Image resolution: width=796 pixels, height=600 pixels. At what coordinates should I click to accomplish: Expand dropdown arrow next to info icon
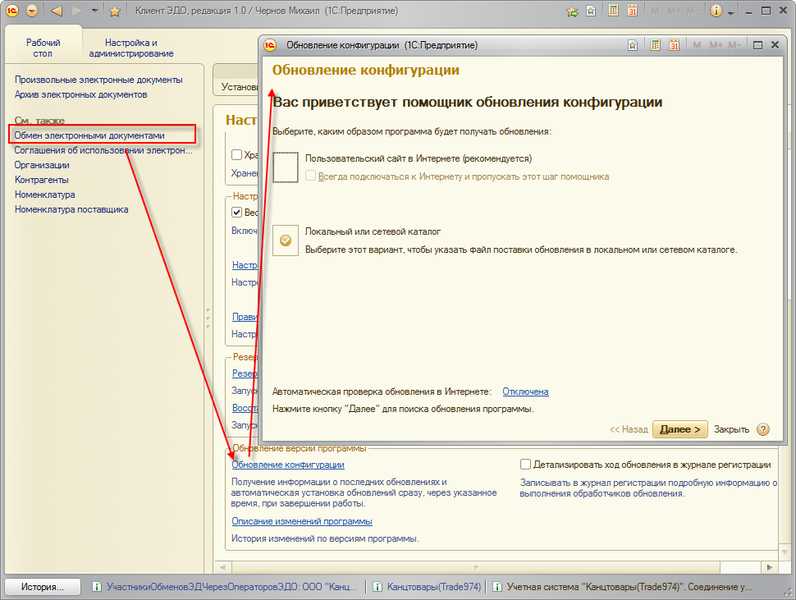[x=731, y=12]
